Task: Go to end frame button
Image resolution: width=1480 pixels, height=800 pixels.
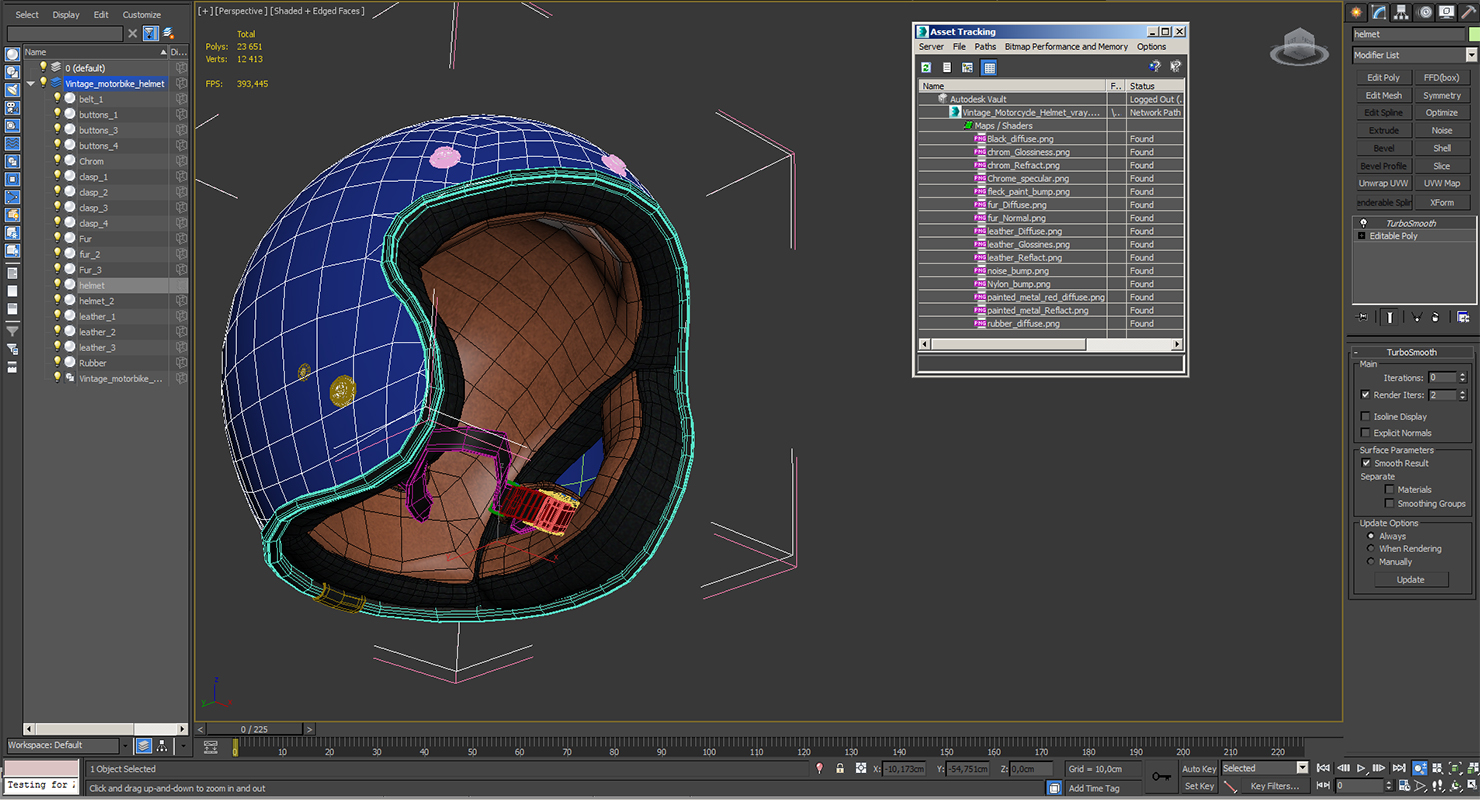Action: [x=1399, y=768]
